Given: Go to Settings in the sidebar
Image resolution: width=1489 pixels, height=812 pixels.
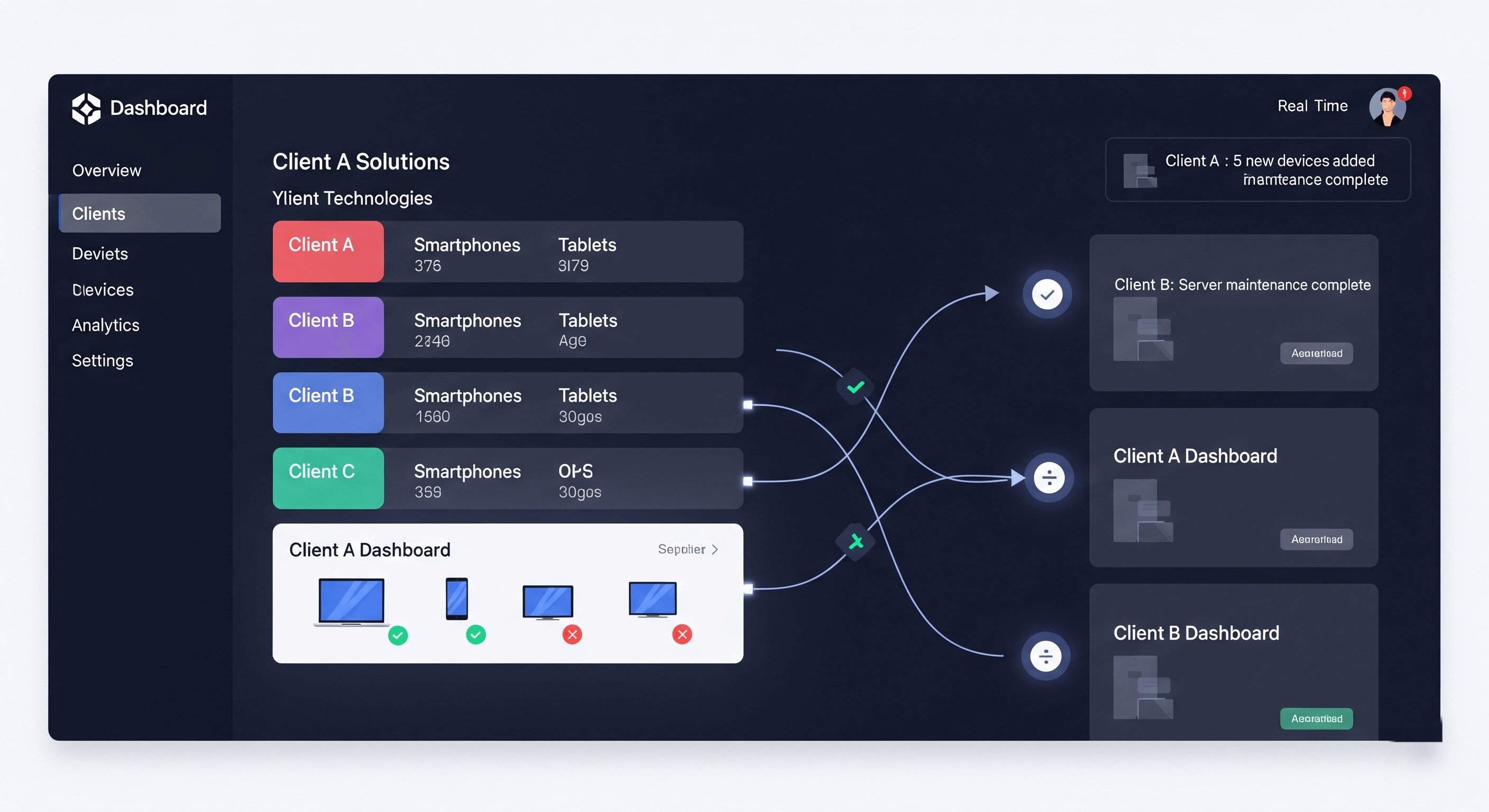Looking at the screenshot, I should 102,361.
